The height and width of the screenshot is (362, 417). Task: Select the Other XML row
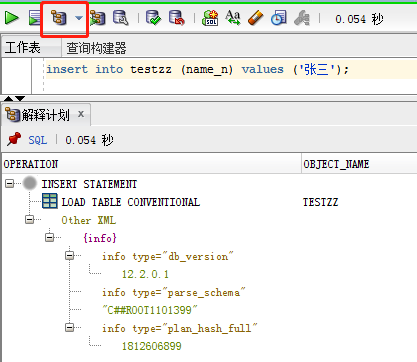point(89,220)
